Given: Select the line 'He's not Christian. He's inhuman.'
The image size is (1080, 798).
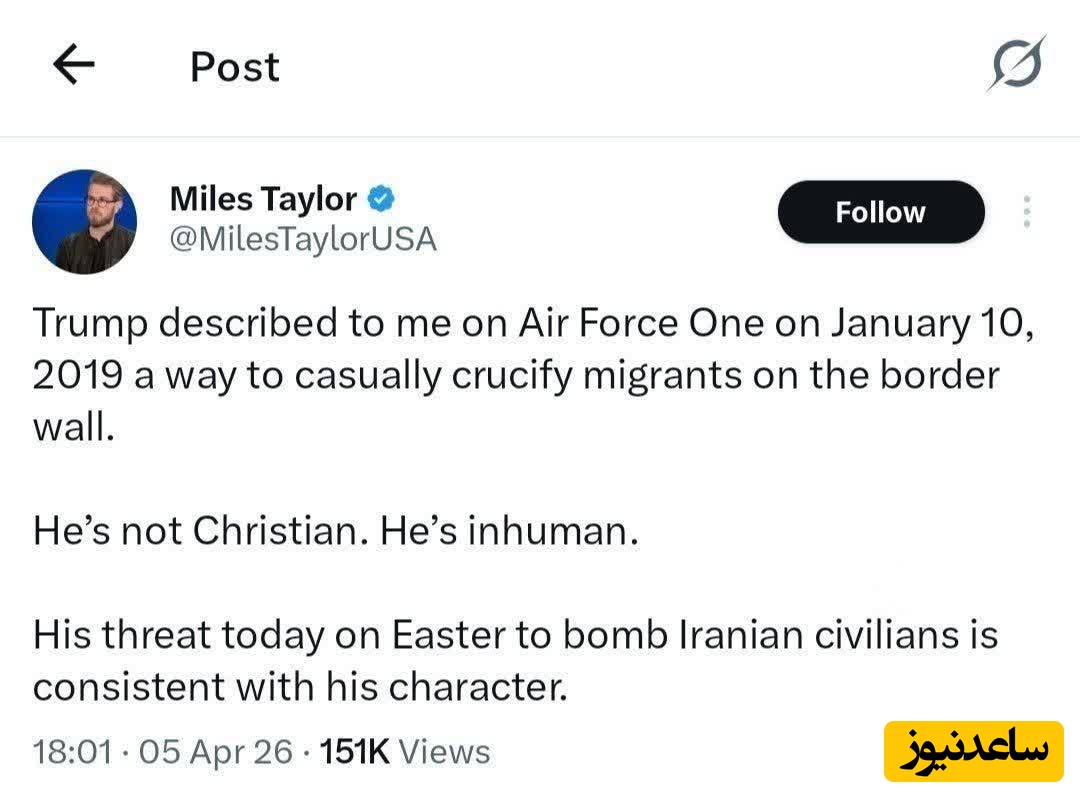Looking at the screenshot, I should point(335,530).
